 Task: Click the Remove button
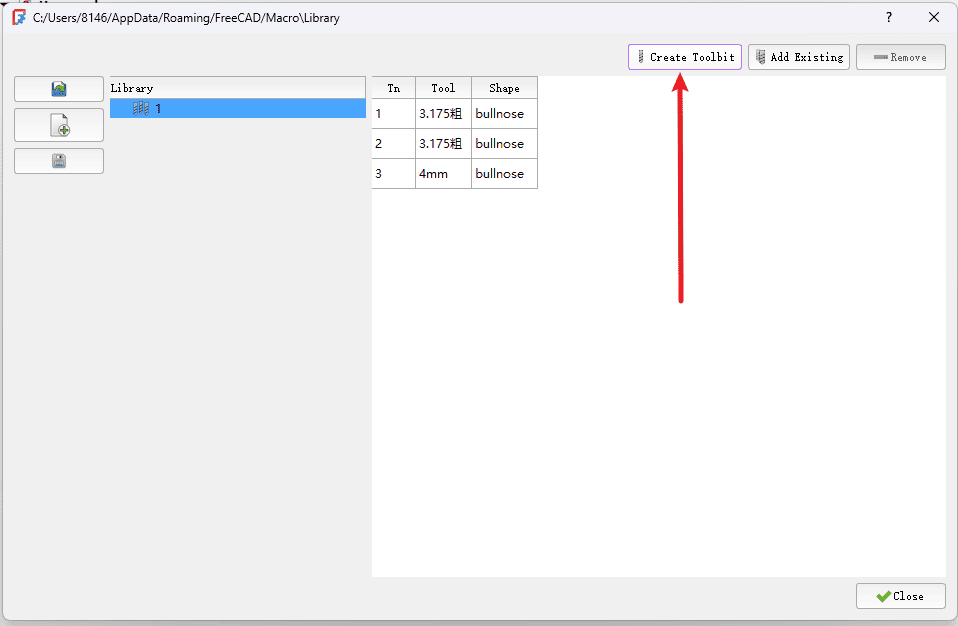coord(900,57)
